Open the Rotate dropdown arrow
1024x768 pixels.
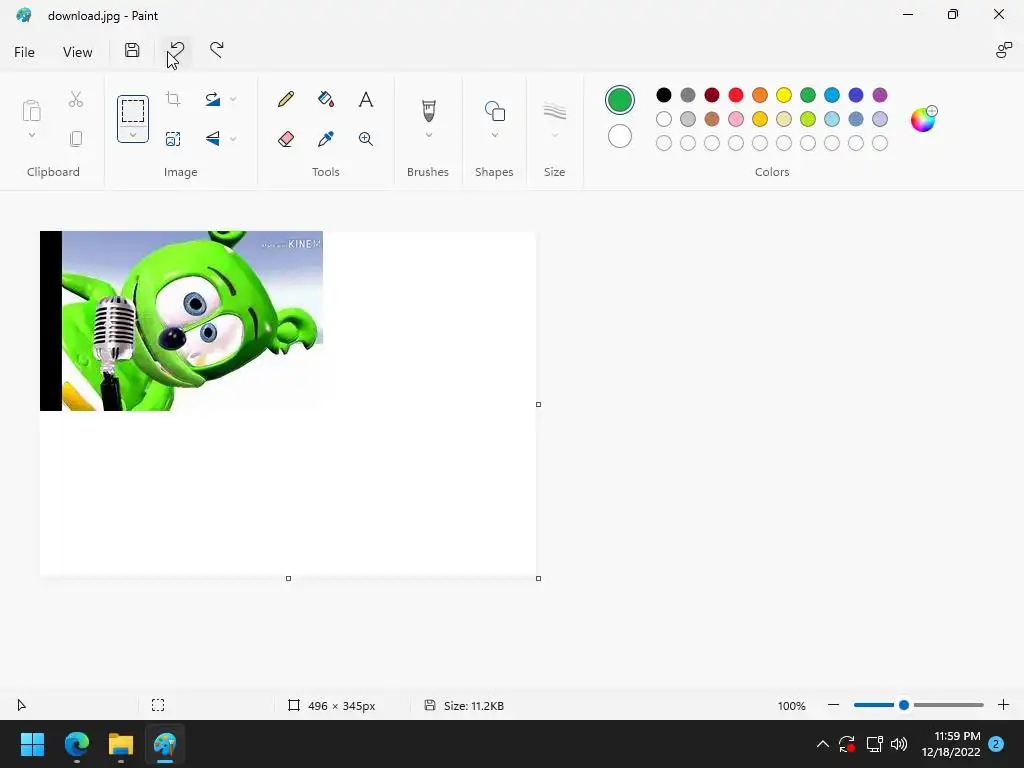pyautogui.click(x=233, y=99)
